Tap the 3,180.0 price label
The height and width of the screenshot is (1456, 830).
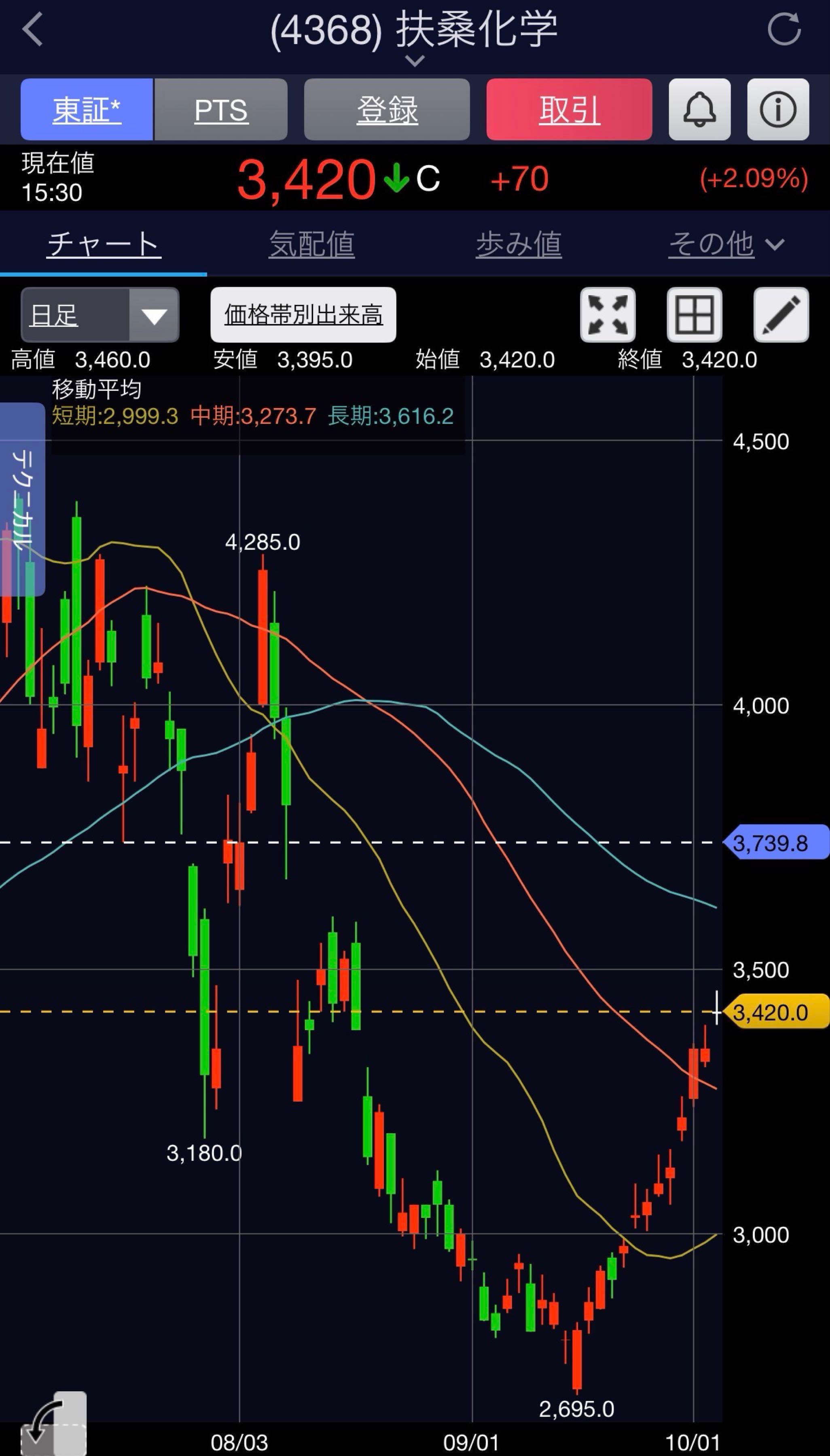point(204,1153)
